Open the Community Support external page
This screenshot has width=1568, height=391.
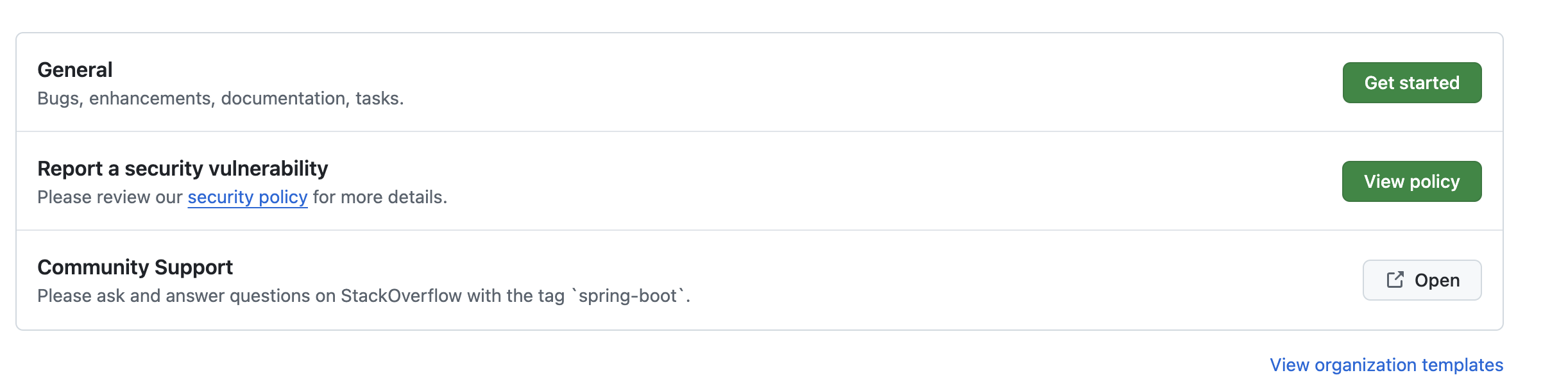1422,280
